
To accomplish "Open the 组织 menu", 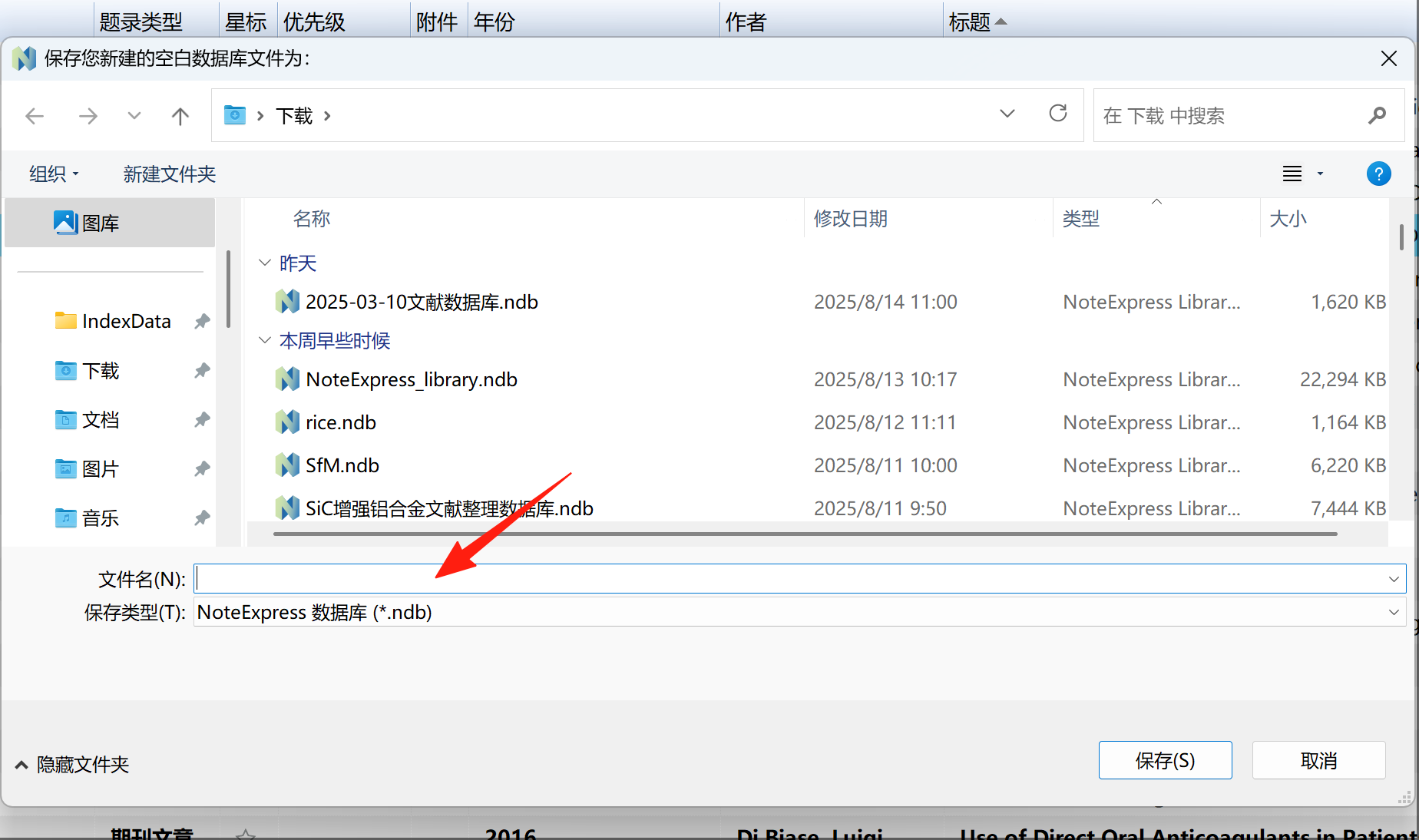I will click(x=54, y=174).
